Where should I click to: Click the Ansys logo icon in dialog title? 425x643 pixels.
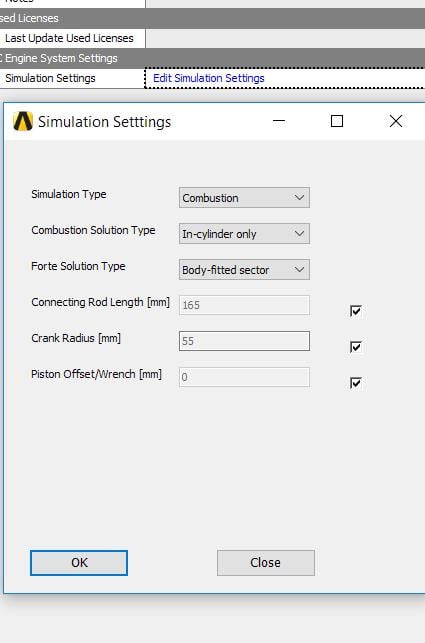[23, 121]
